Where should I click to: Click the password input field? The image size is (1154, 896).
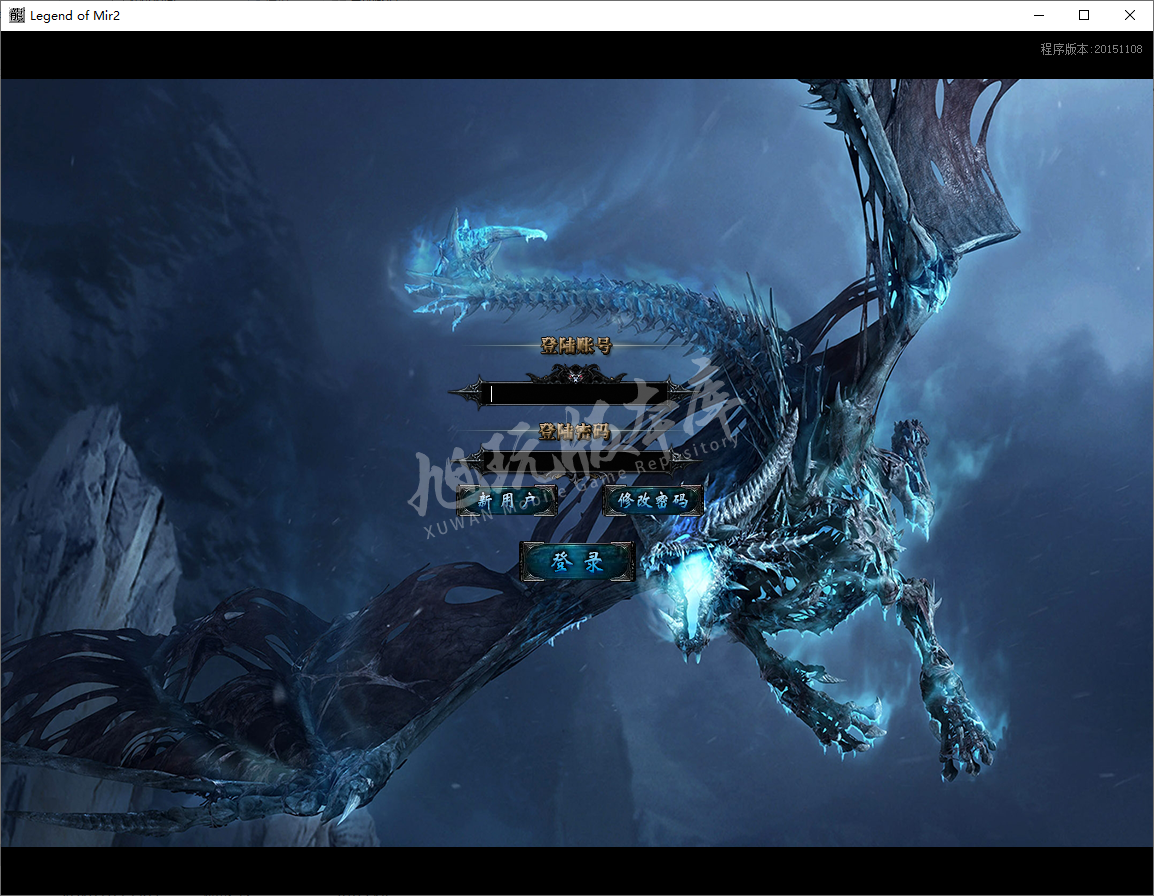coord(578,462)
